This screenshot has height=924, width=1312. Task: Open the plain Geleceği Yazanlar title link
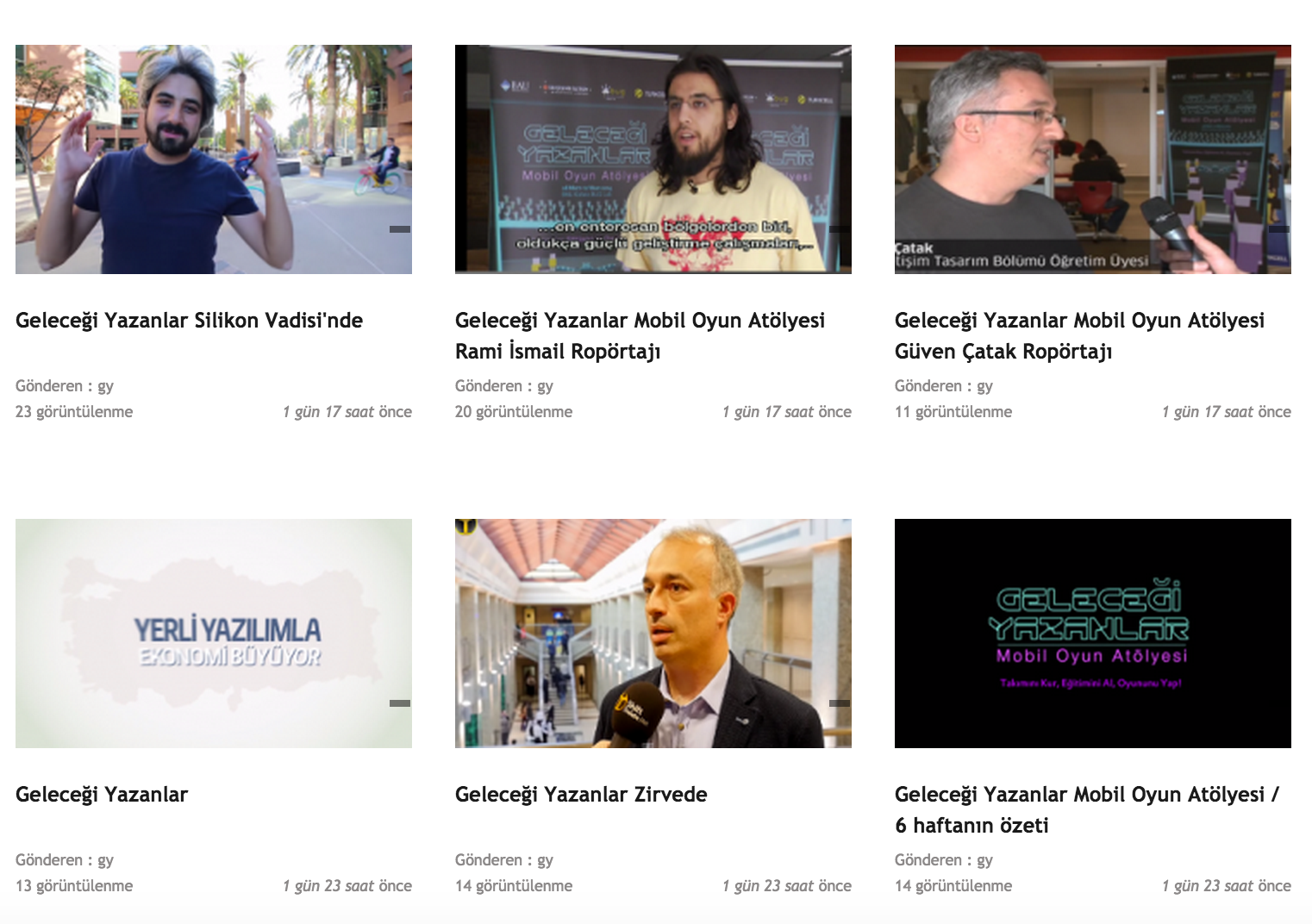pos(102,795)
